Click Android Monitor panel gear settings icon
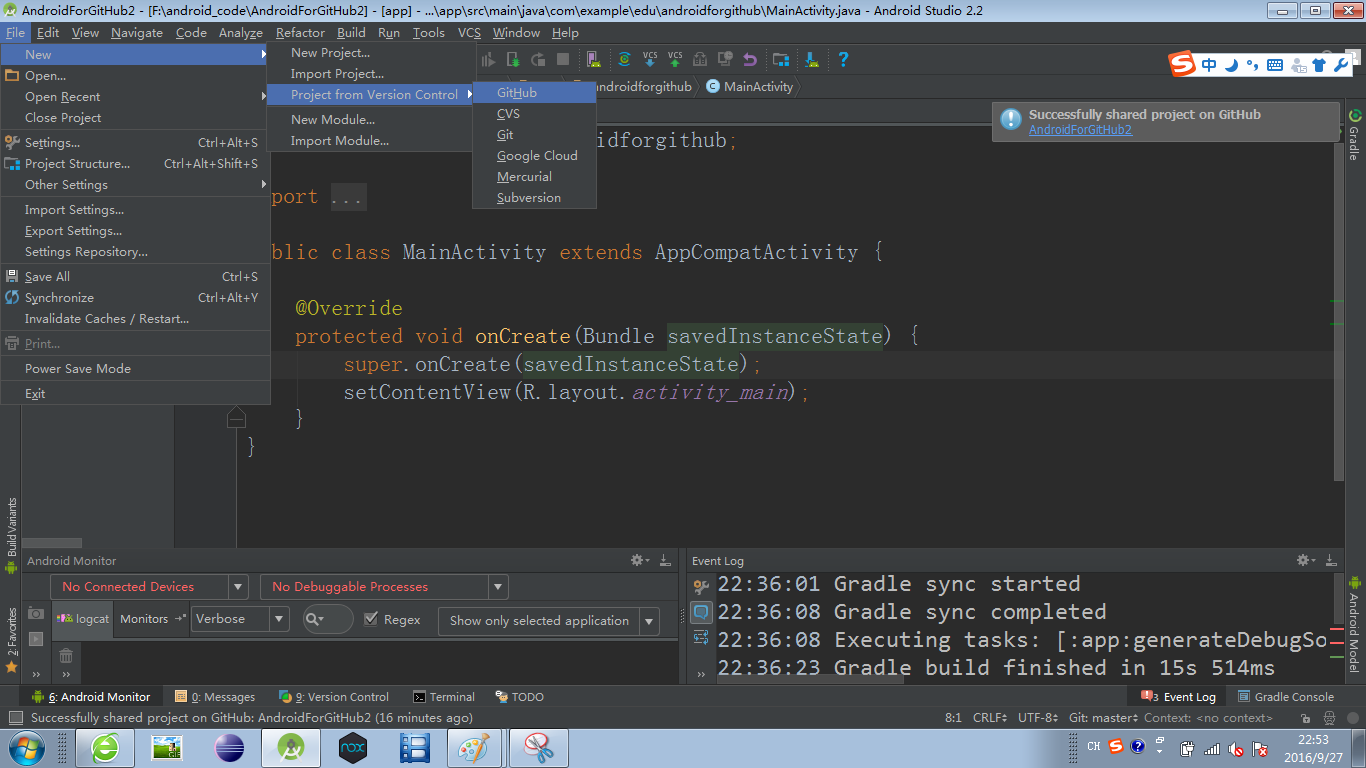This screenshot has width=1366, height=768. [639, 561]
